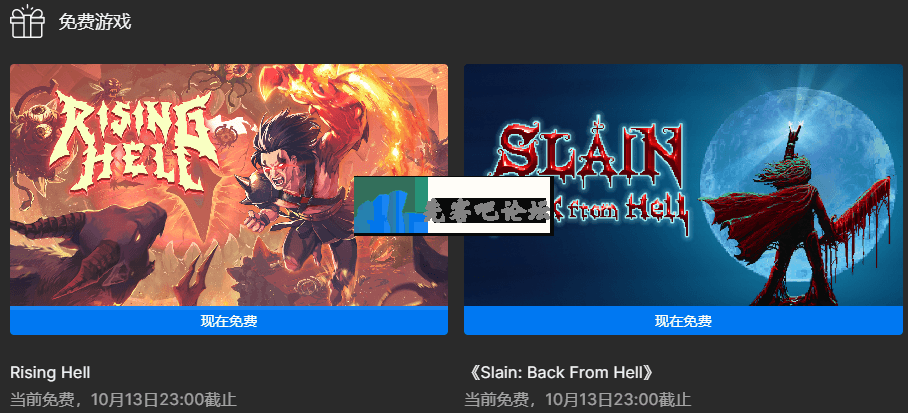Select the 免费游戏 section heading

95,22
